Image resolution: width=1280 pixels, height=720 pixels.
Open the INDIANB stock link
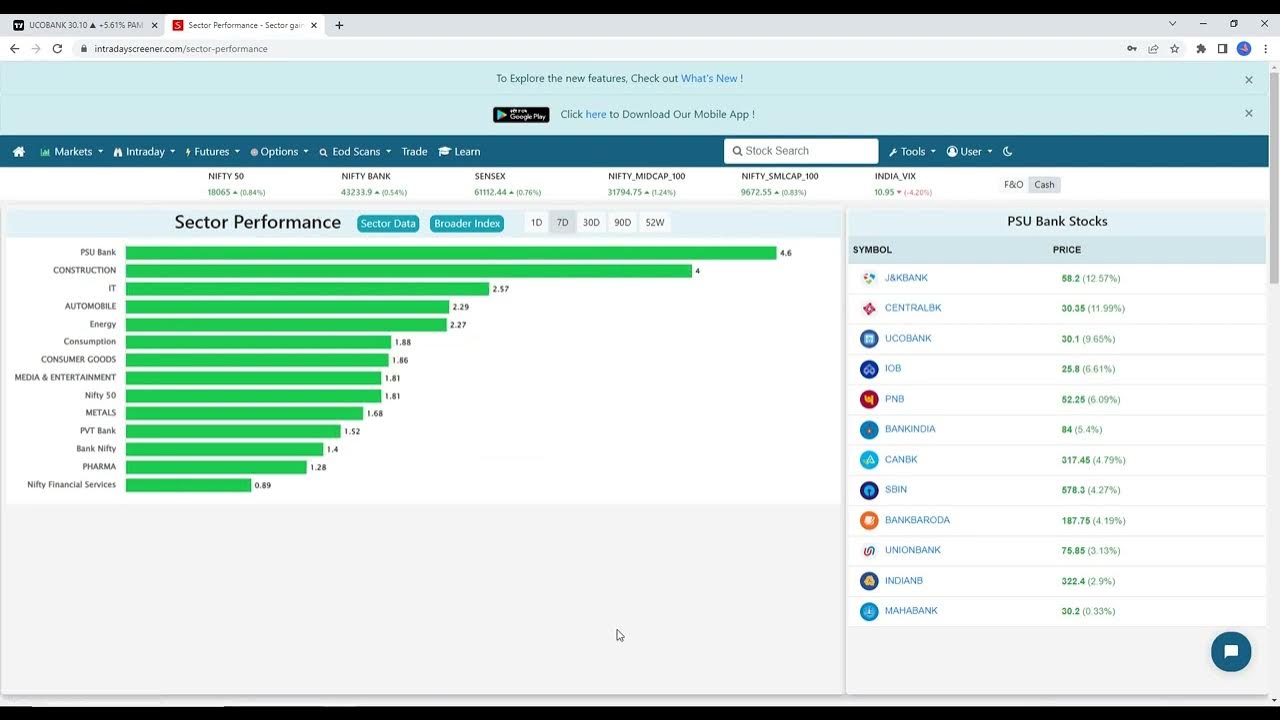(904, 581)
